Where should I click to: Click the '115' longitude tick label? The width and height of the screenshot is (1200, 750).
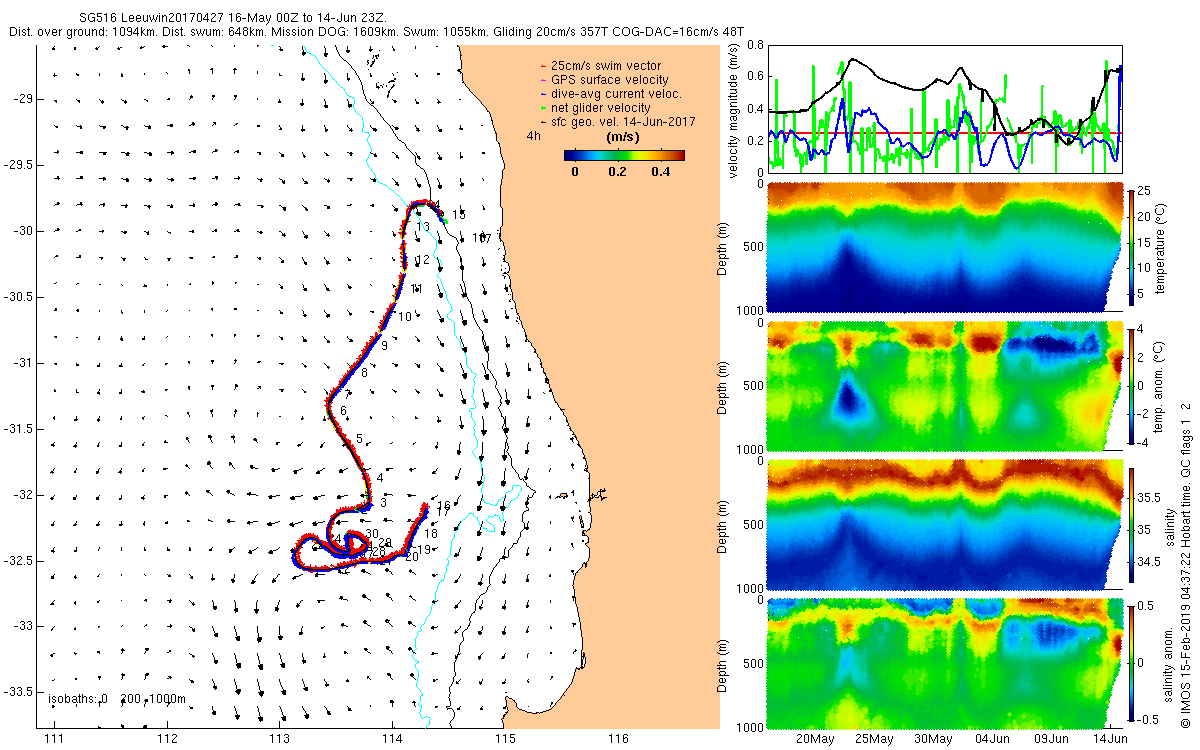tap(505, 739)
